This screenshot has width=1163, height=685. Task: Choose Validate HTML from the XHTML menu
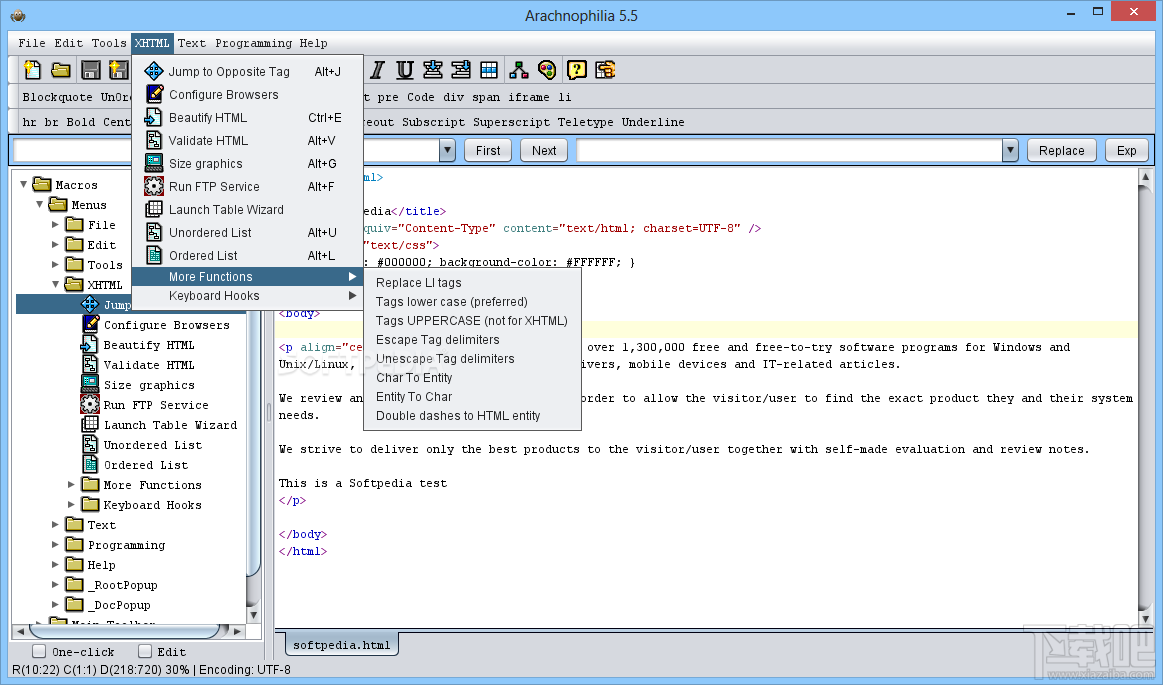(x=208, y=141)
